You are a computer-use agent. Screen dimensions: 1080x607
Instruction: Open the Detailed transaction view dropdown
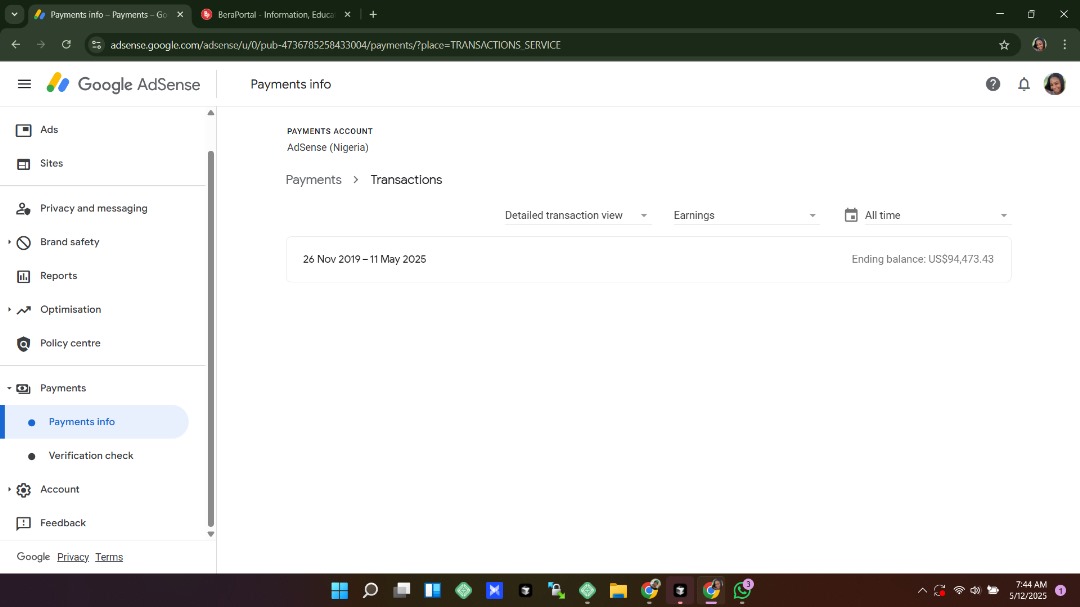(576, 215)
